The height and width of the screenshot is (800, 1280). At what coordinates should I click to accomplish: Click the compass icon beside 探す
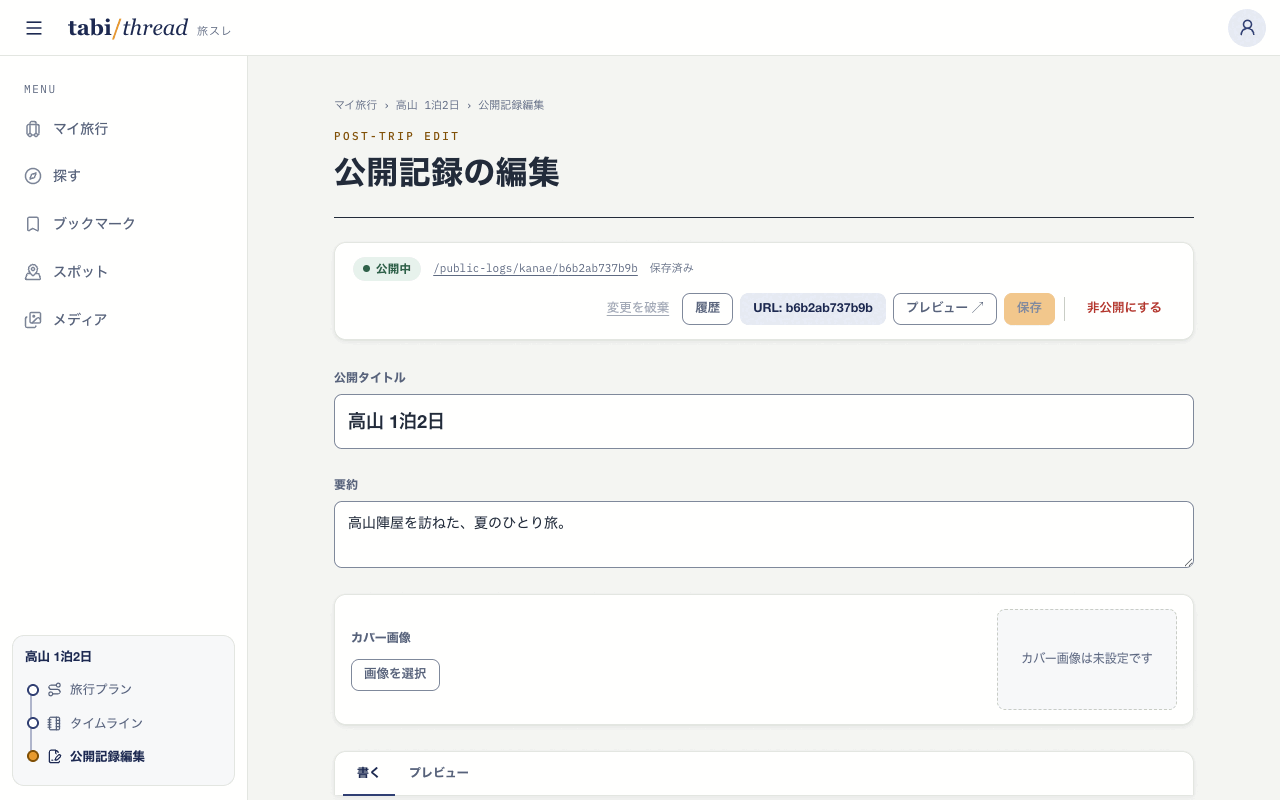tap(33, 176)
